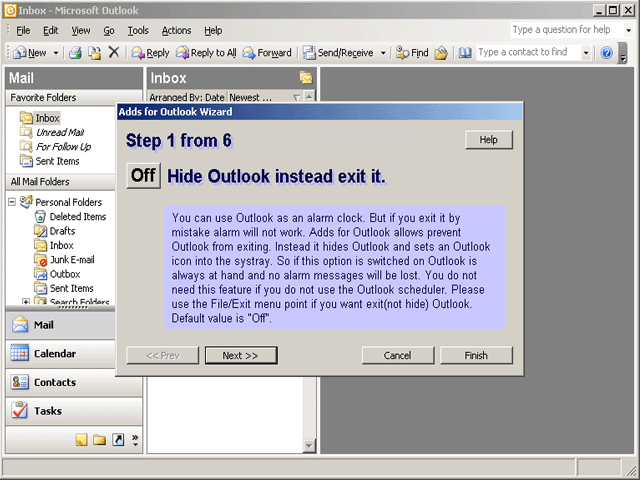Open the help question dropdown arrow

(x=629, y=30)
